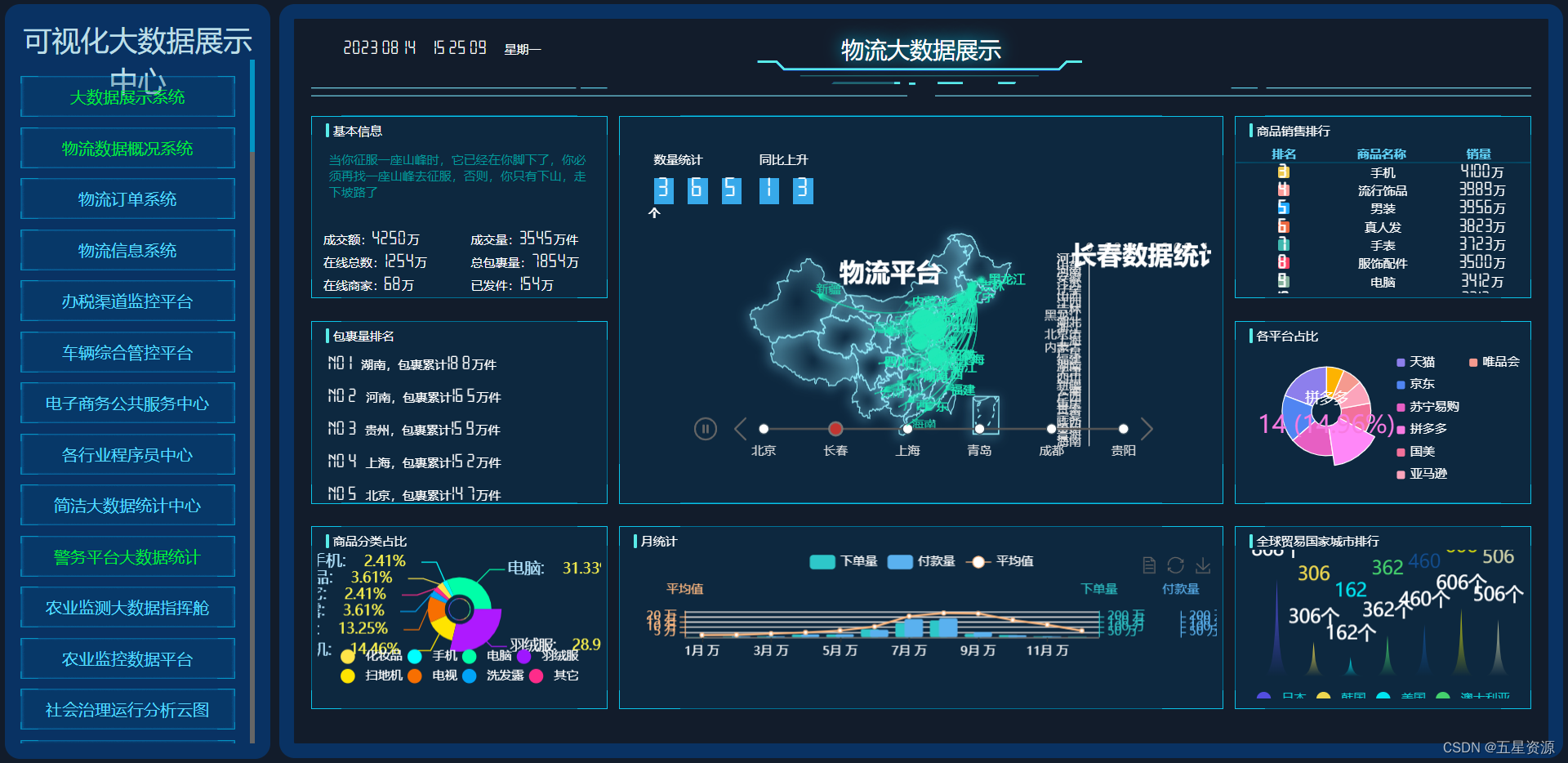Click the 警务平台大数据统计 button
The height and width of the screenshot is (763, 1568).
tap(127, 556)
